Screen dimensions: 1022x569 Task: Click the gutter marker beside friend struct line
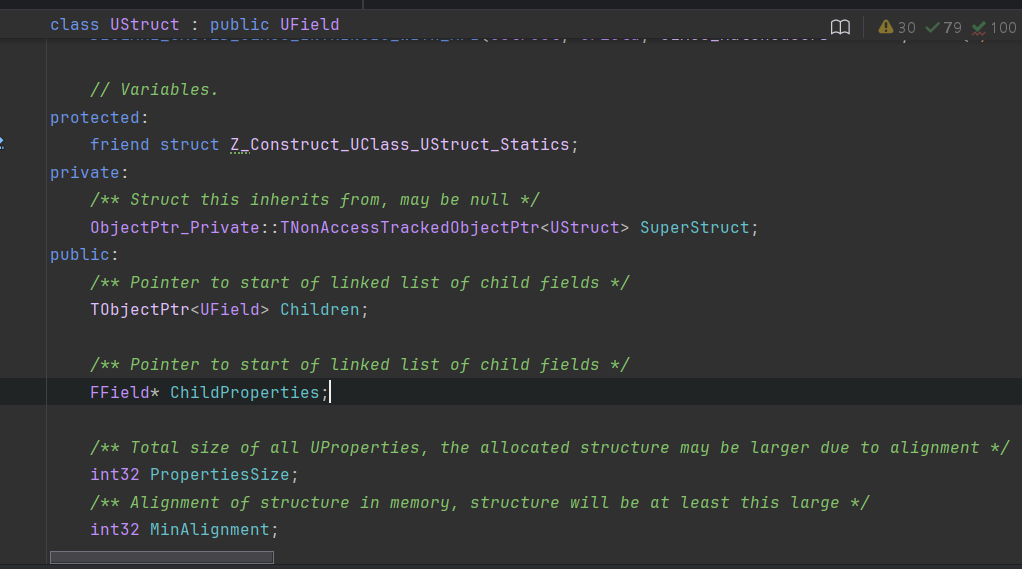[2, 143]
